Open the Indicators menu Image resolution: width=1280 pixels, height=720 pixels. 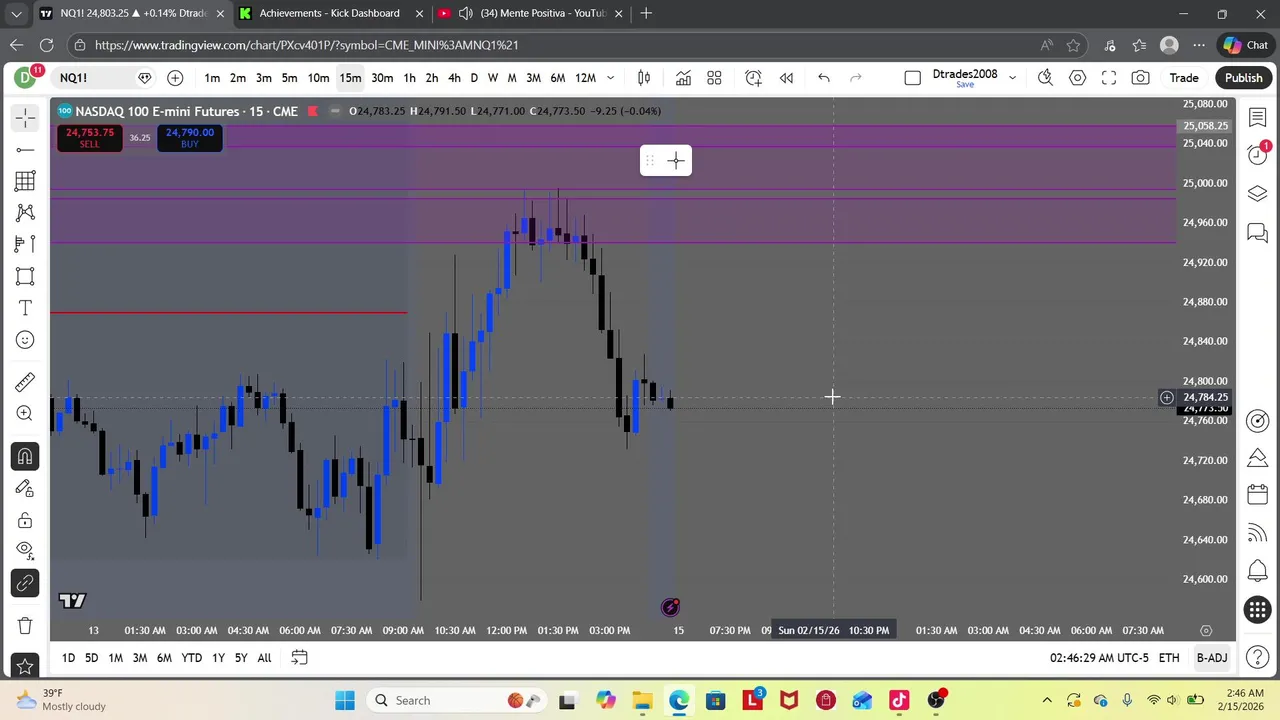pyautogui.click(x=683, y=78)
